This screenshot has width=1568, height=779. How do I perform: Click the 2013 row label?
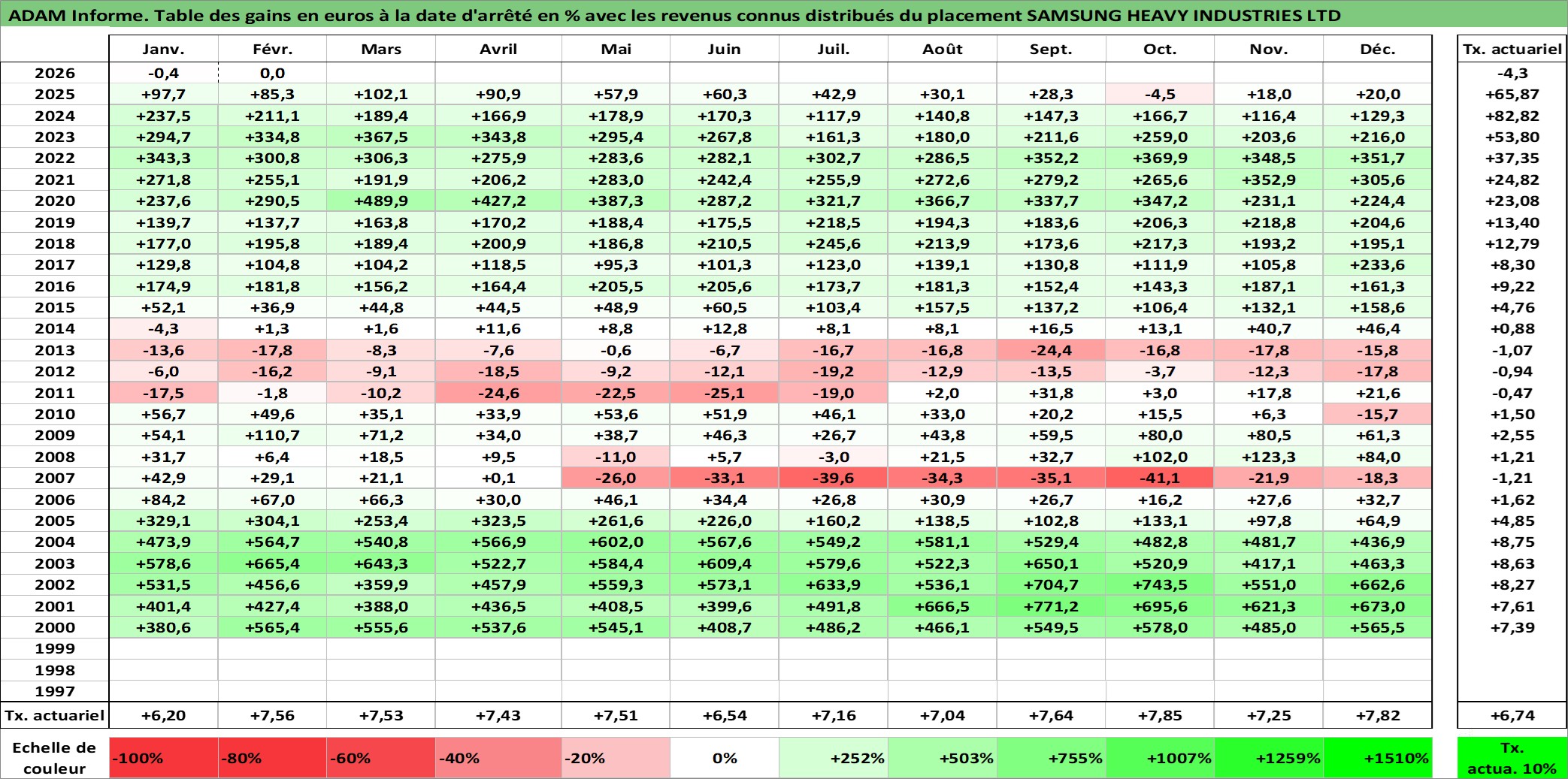point(55,350)
